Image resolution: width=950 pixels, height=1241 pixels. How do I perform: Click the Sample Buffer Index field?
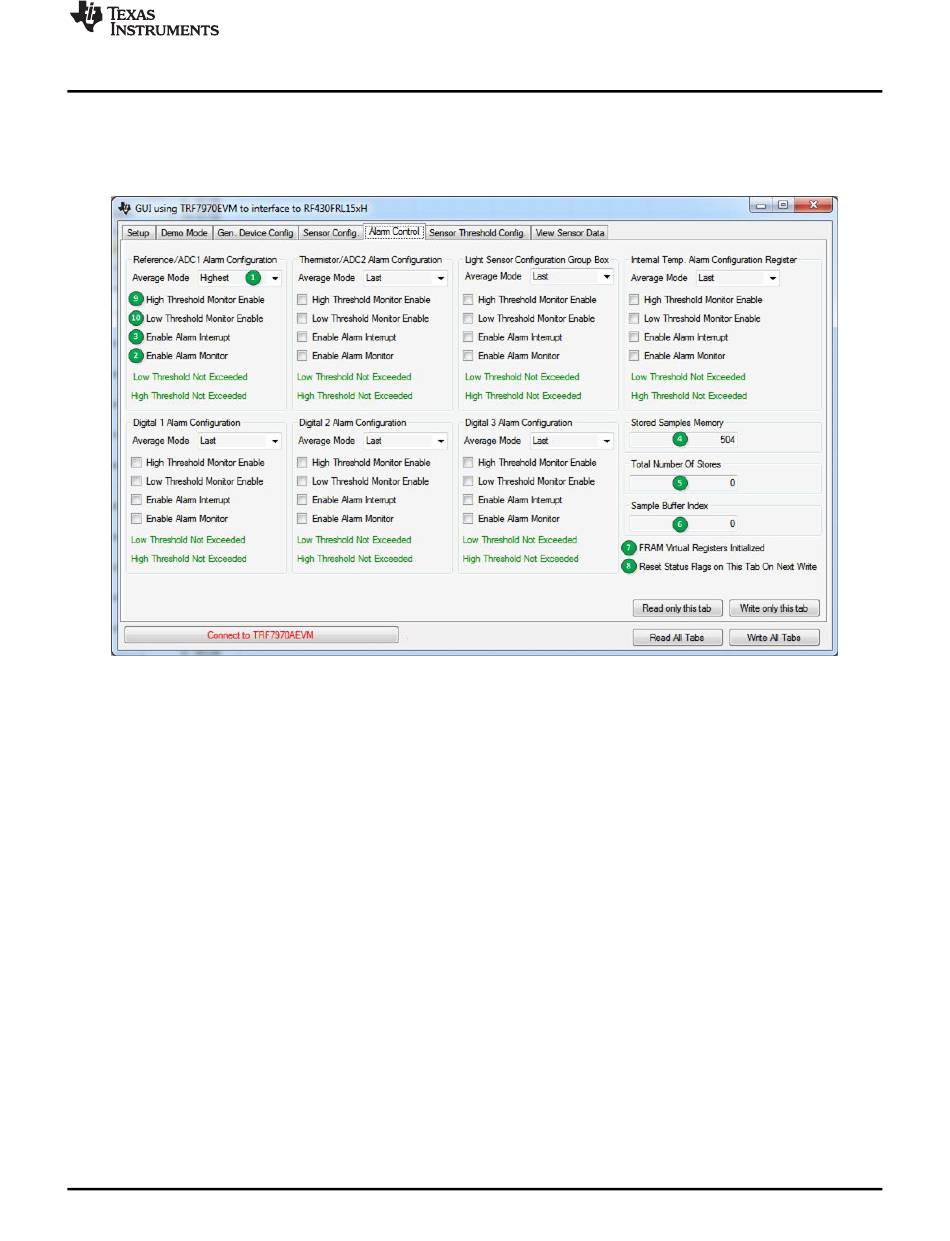[x=684, y=523]
